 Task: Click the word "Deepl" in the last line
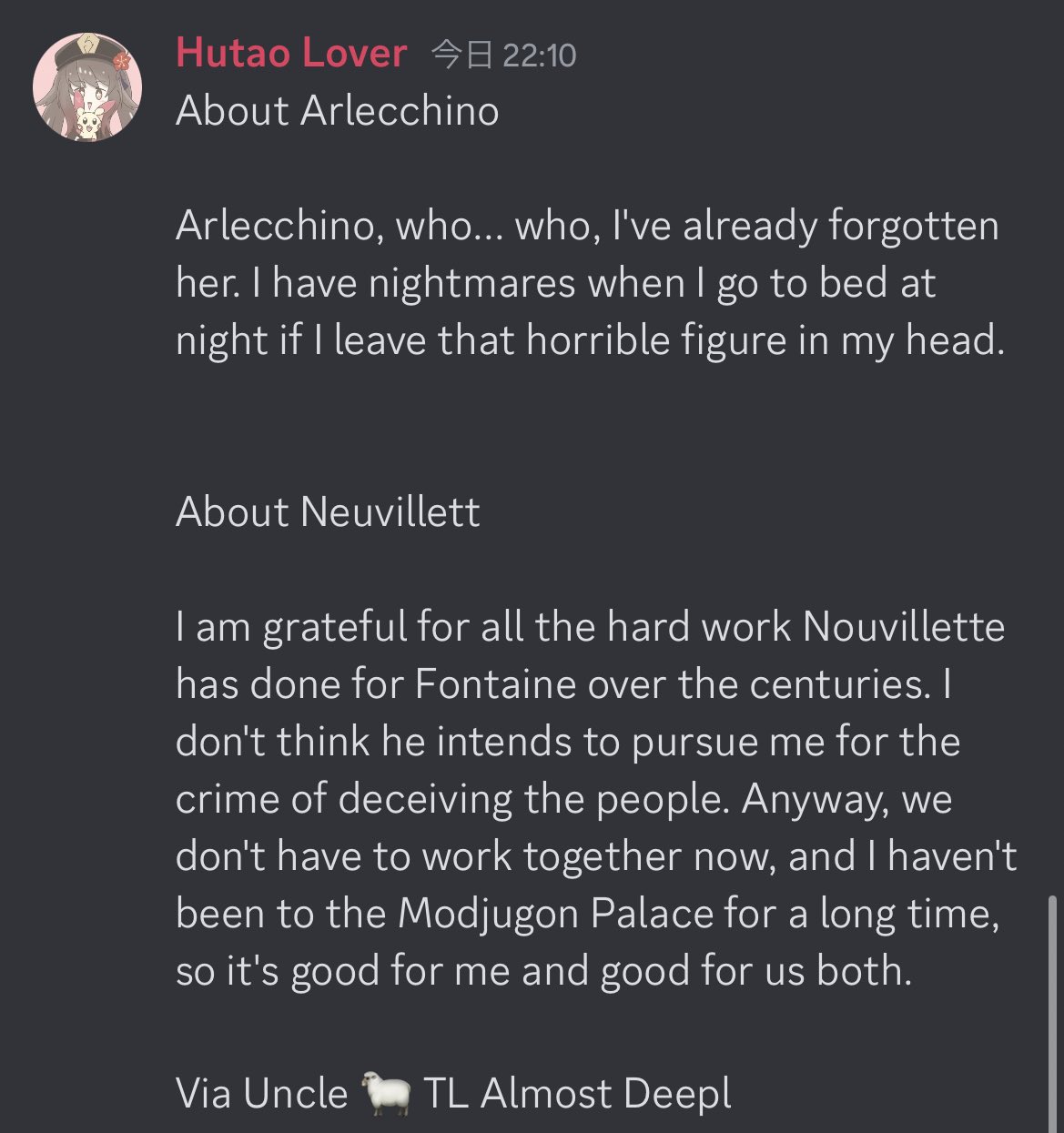pyautogui.click(x=679, y=1093)
